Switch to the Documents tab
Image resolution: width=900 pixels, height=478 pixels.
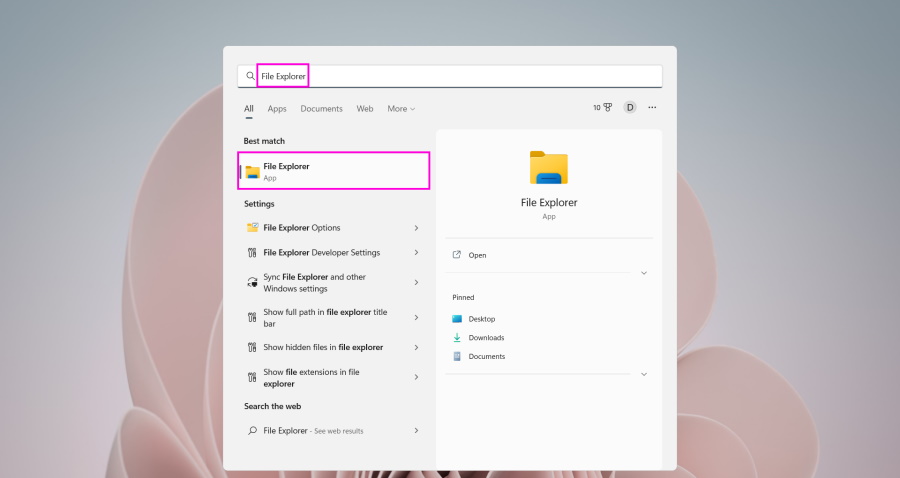[321, 109]
